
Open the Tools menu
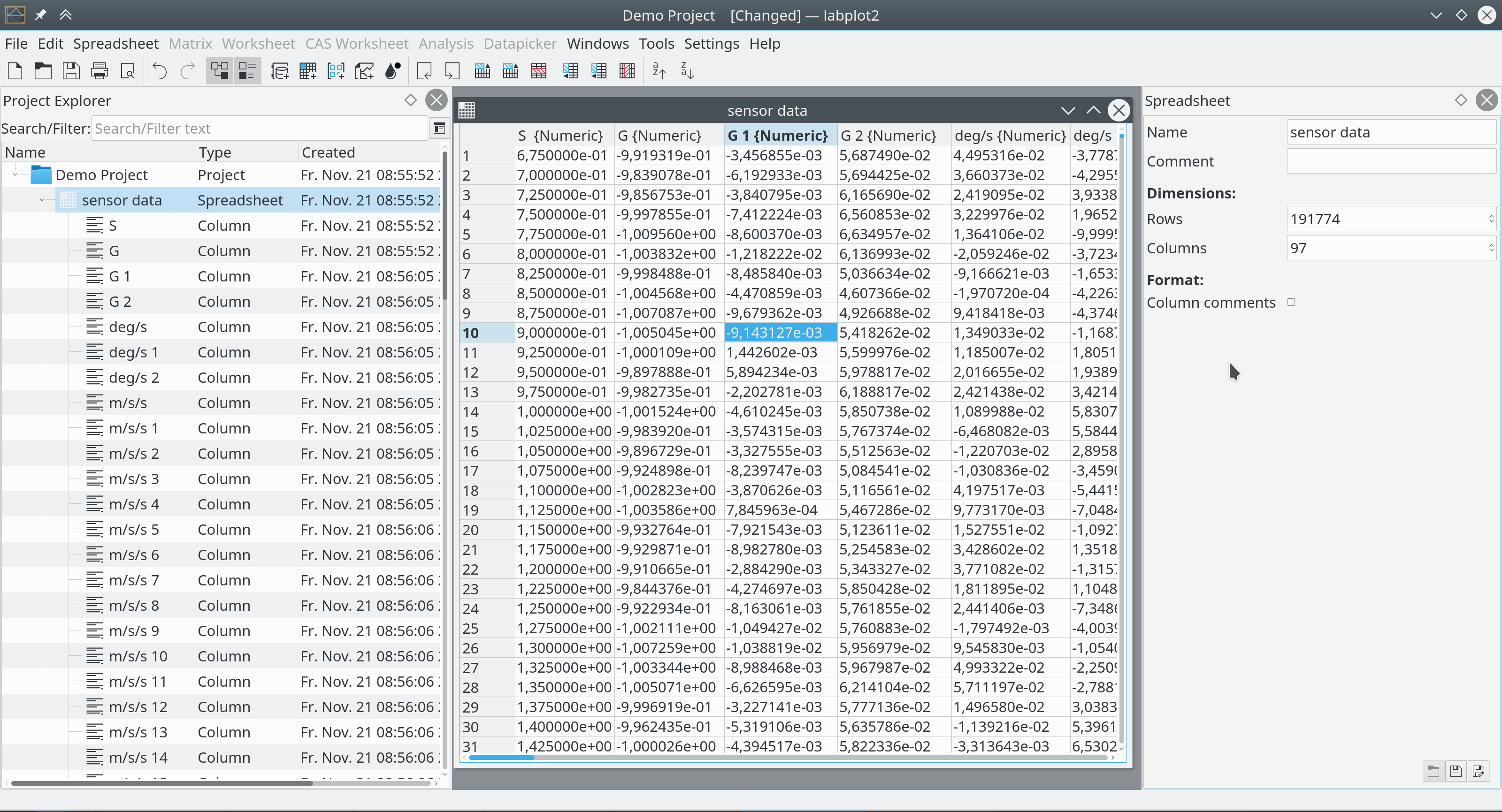point(656,44)
